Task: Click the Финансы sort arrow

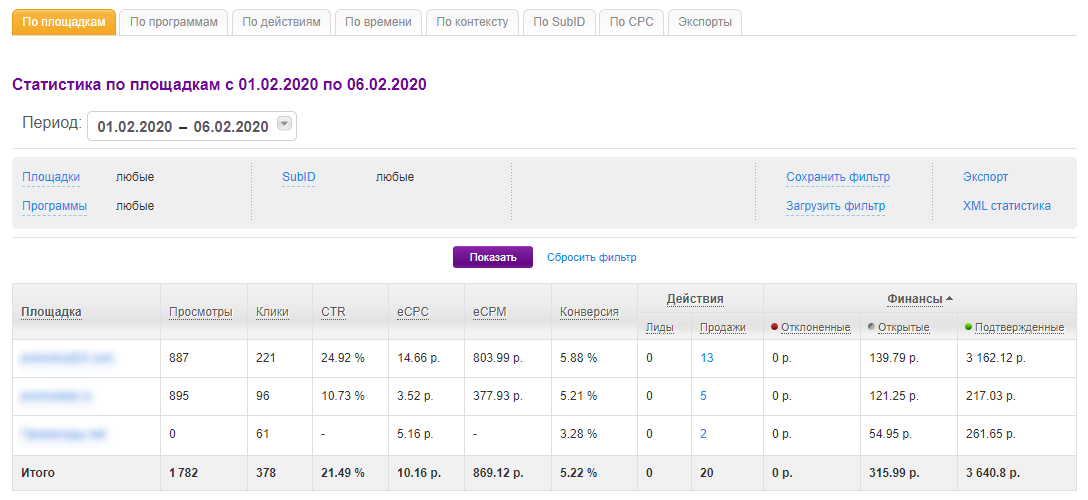Action: 949,298
